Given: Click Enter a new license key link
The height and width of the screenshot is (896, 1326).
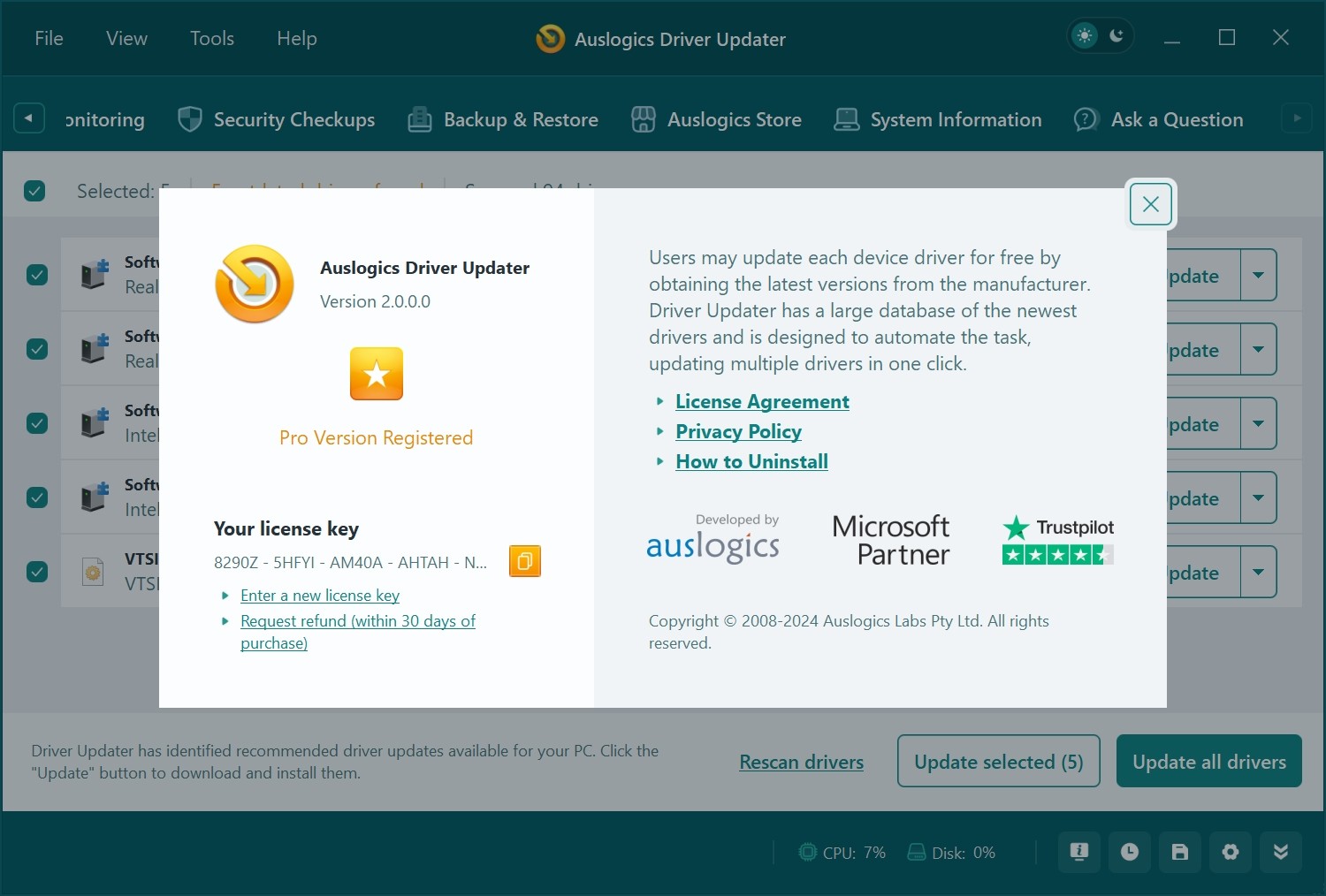Looking at the screenshot, I should pos(320,596).
